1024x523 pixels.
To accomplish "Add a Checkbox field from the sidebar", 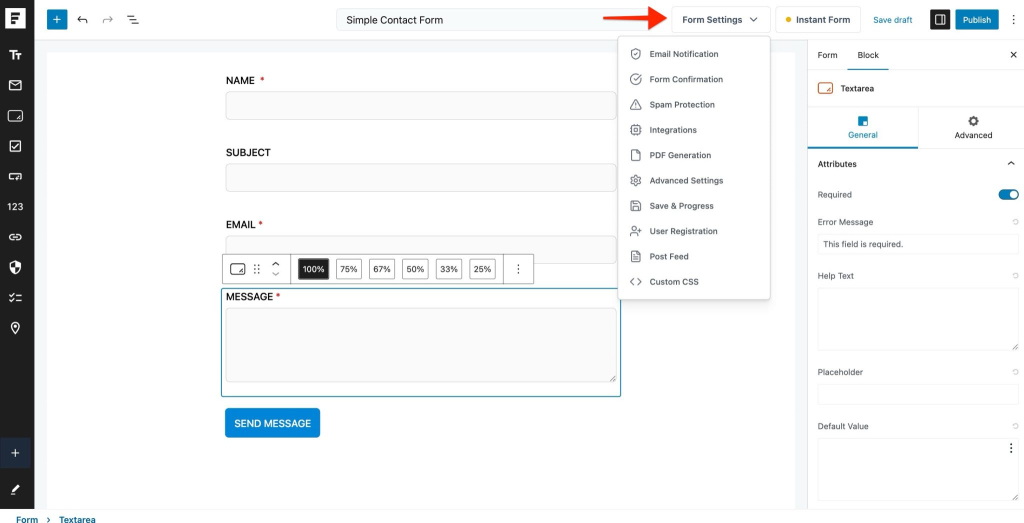I will (x=15, y=146).
